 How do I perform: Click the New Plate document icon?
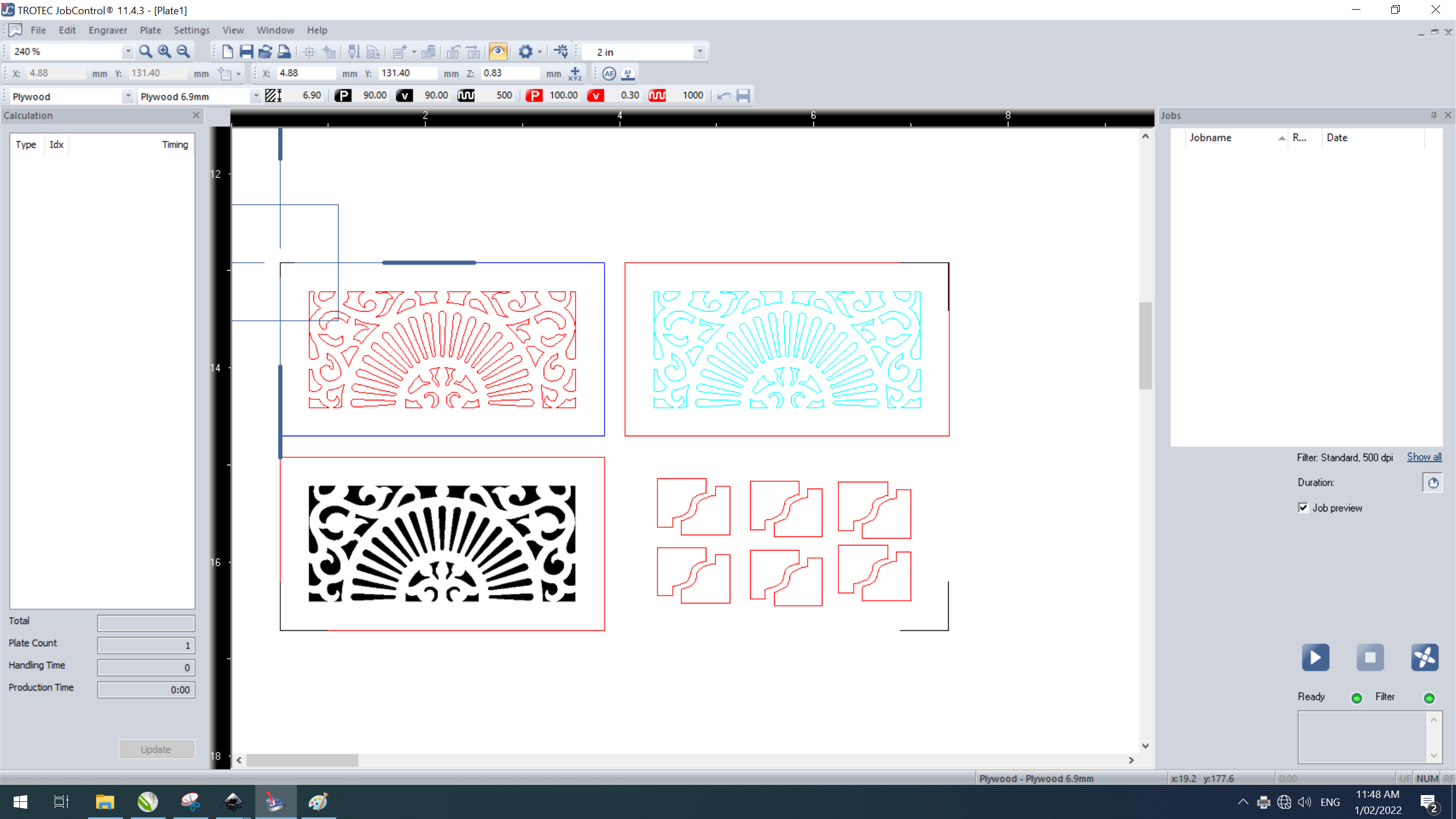pyautogui.click(x=227, y=52)
